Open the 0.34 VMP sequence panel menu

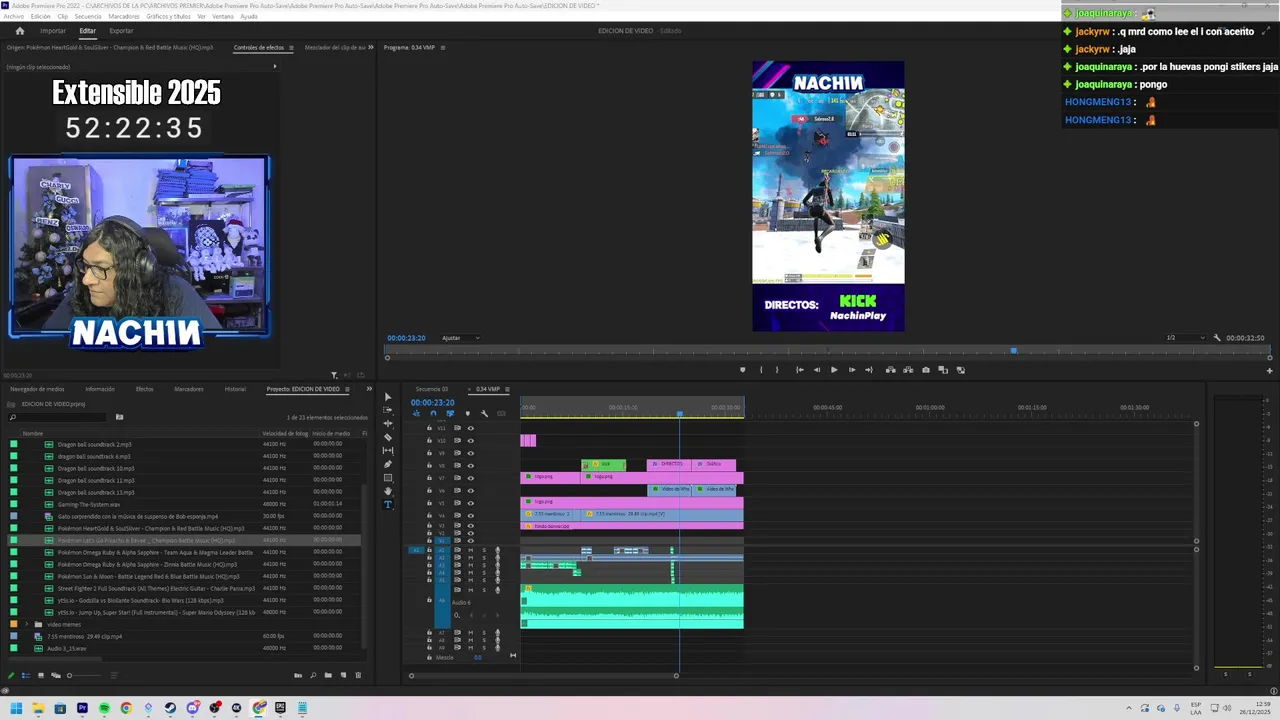tap(507, 389)
